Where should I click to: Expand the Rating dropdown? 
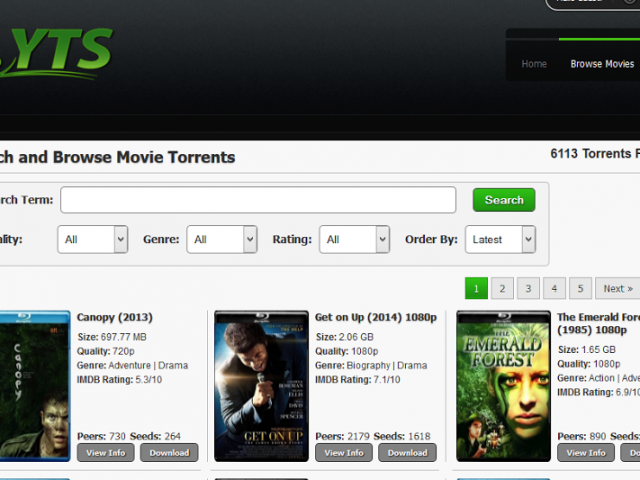pos(354,240)
